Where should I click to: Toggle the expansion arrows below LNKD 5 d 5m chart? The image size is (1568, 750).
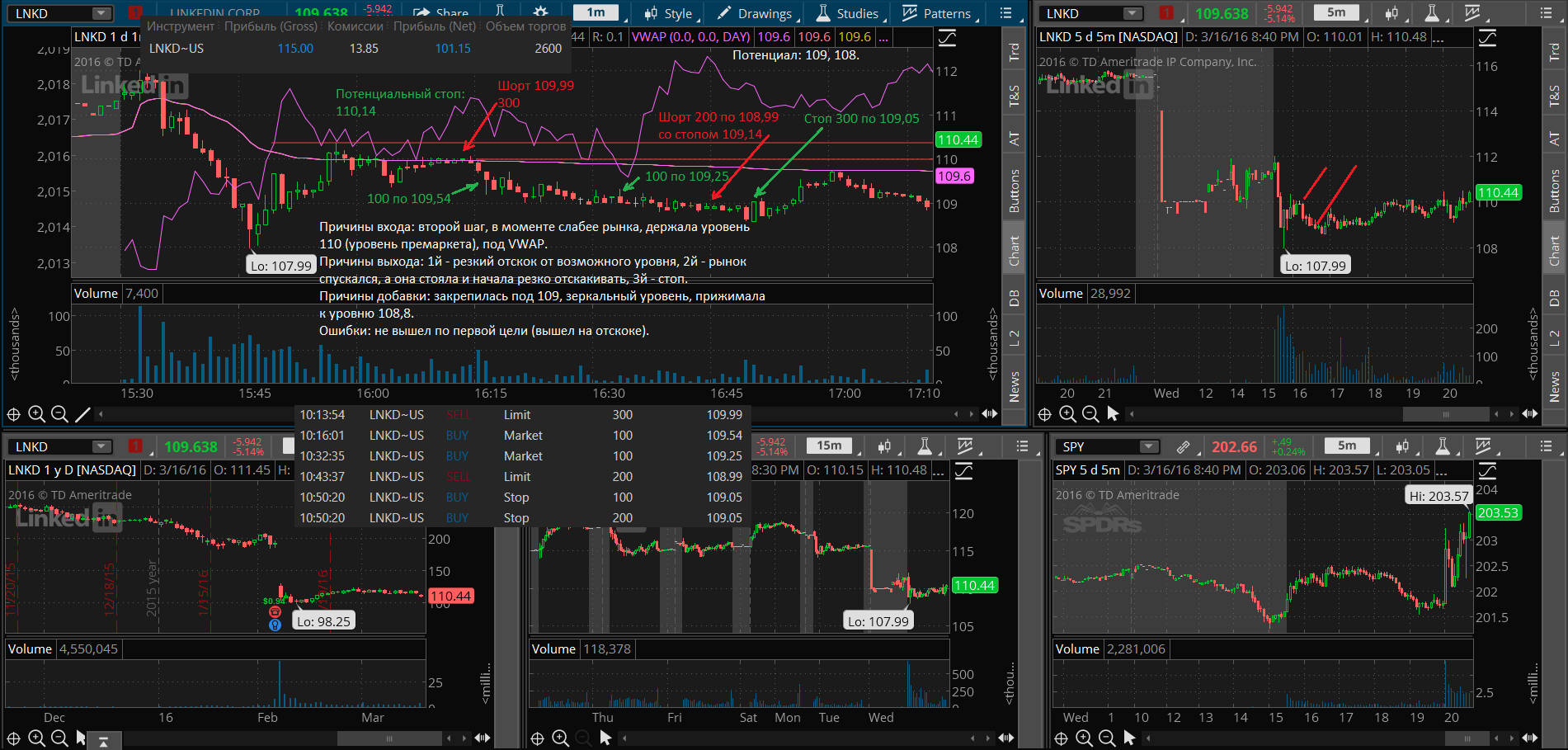tap(1529, 414)
